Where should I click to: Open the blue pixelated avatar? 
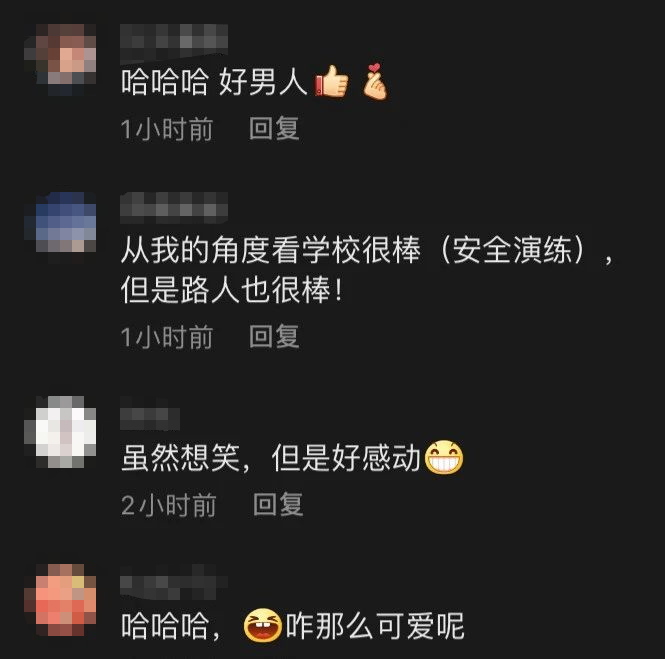(60, 222)
